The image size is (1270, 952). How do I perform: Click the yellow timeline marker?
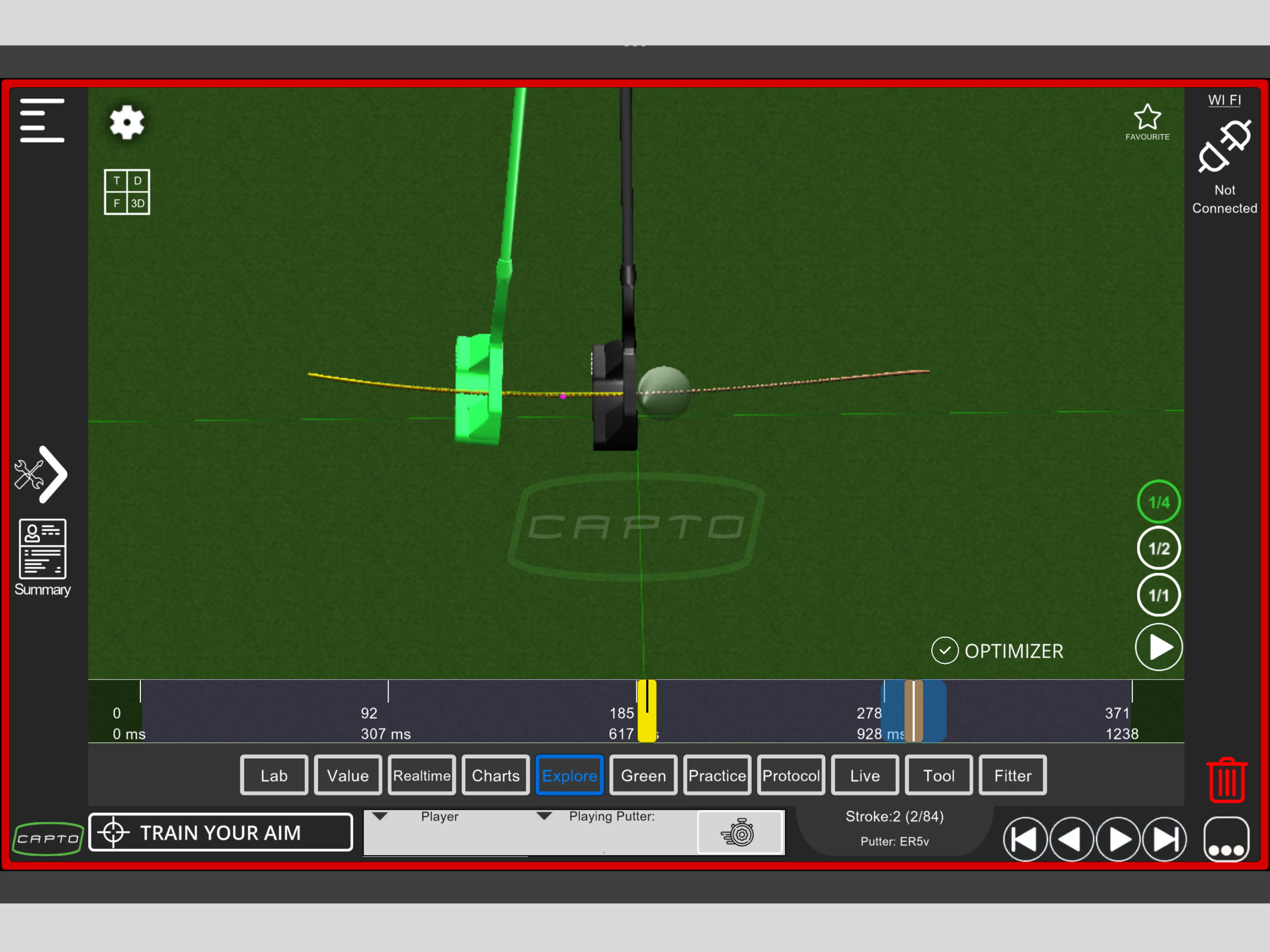pyautogui.click(x=647, y=711)
